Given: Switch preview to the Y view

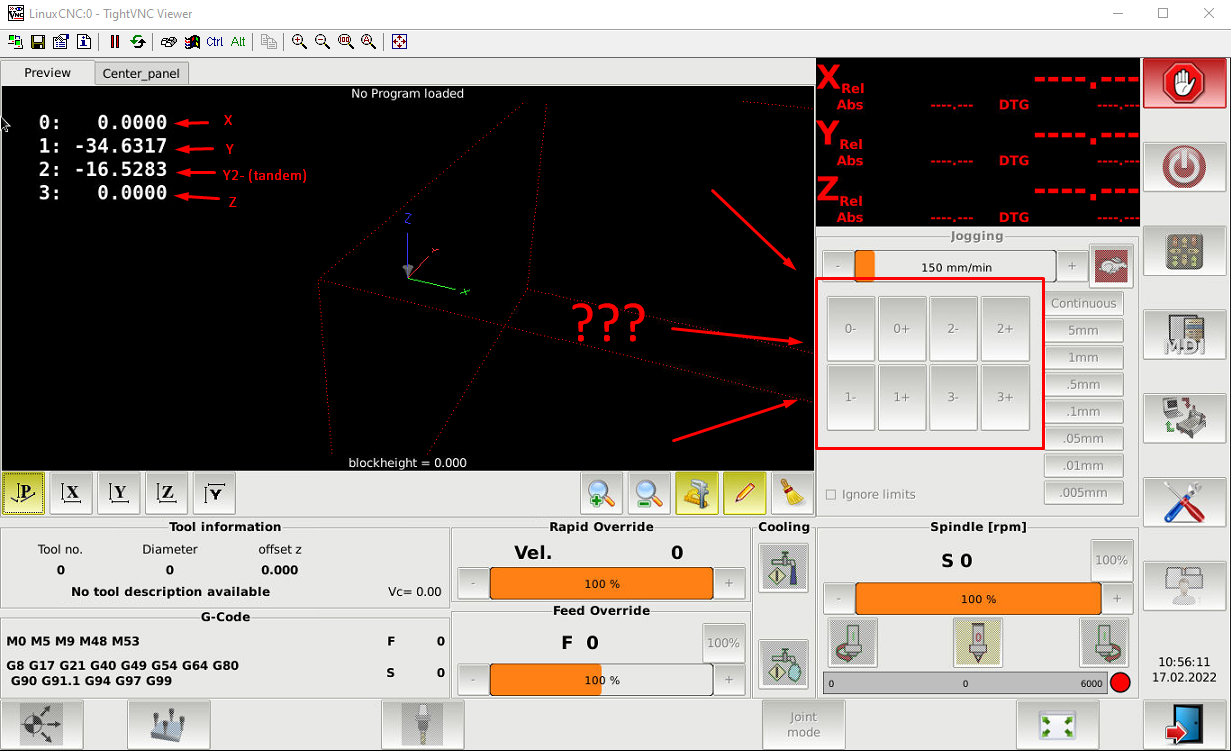Looking at the screenshot, I should point(119,493).
